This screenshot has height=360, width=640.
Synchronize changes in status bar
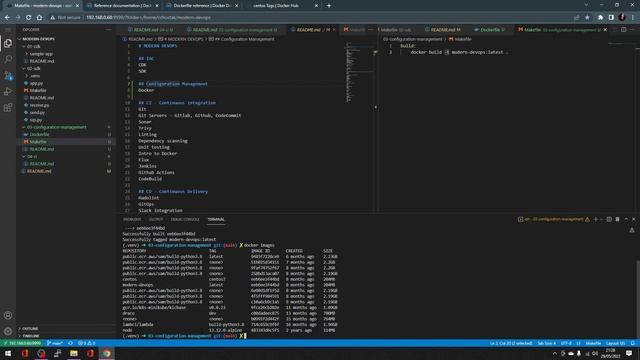click(70, 343)
